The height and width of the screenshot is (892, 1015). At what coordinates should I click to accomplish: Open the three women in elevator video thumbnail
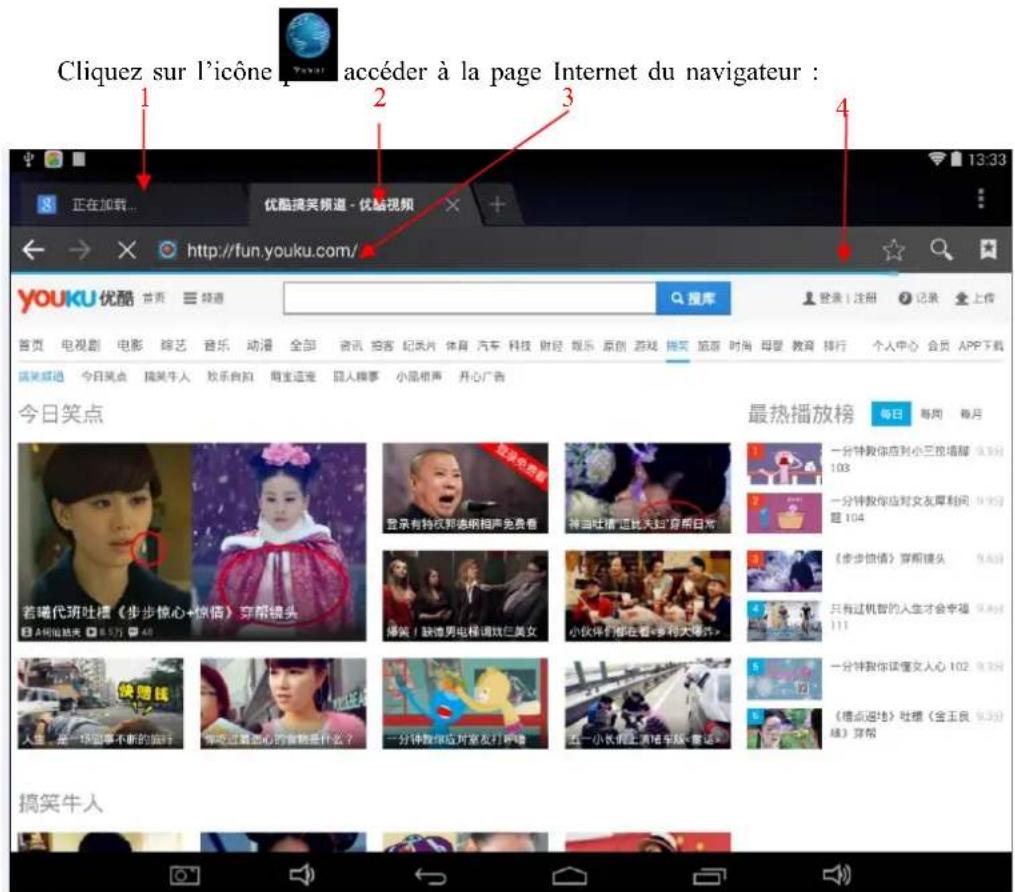click(x=465, y=596)
